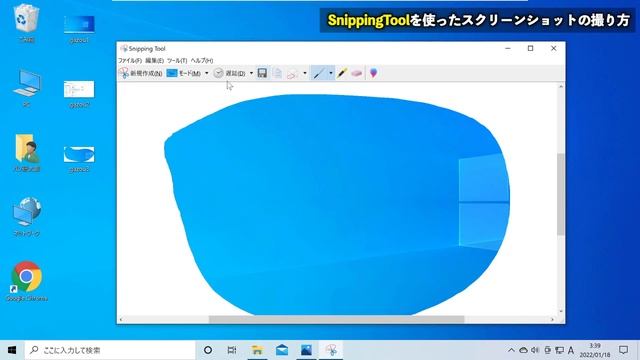Click the scroll right arrow in Snipping Tool
The height and width of the screenshot is (360, 640).
553,320
